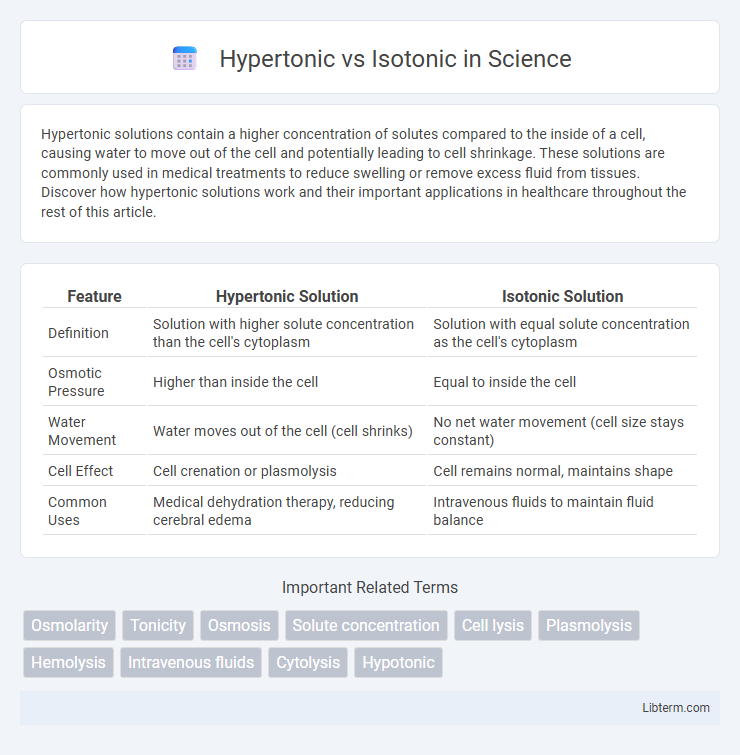Open the Solute concentration tag
The image size is (740, 755).
click(366, 625)
